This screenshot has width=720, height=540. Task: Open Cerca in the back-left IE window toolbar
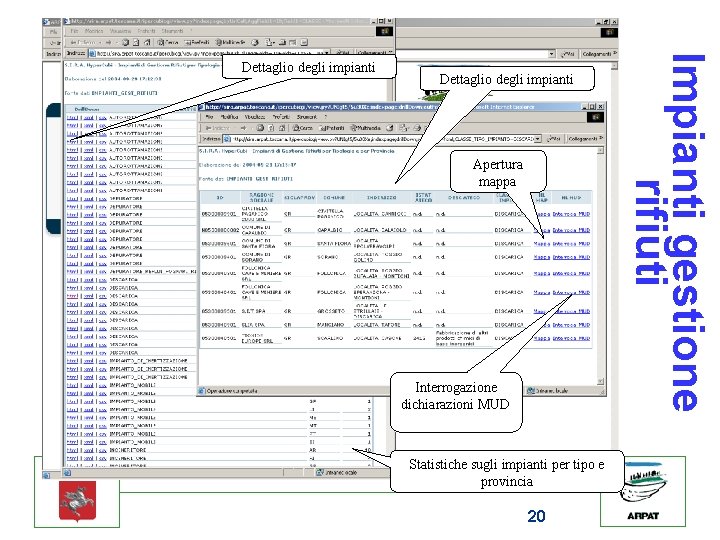(168, 42)
